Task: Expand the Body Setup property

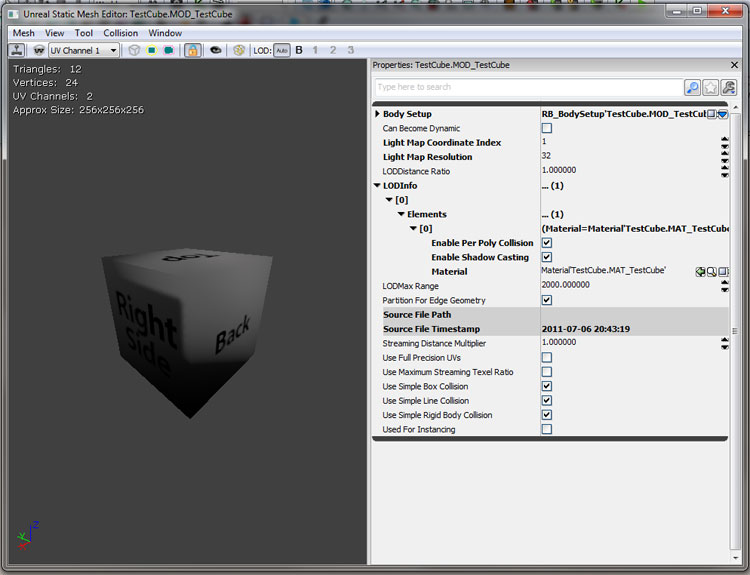Action: tap(377, 114)
